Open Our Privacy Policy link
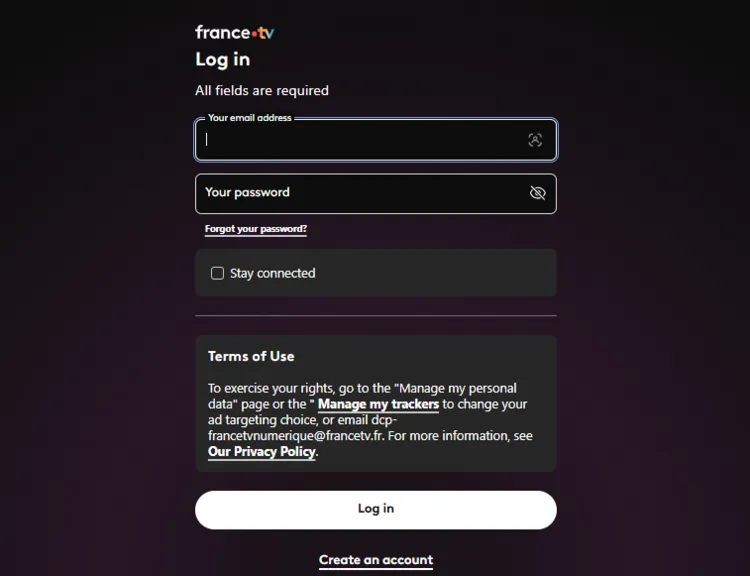 (261, 452)
